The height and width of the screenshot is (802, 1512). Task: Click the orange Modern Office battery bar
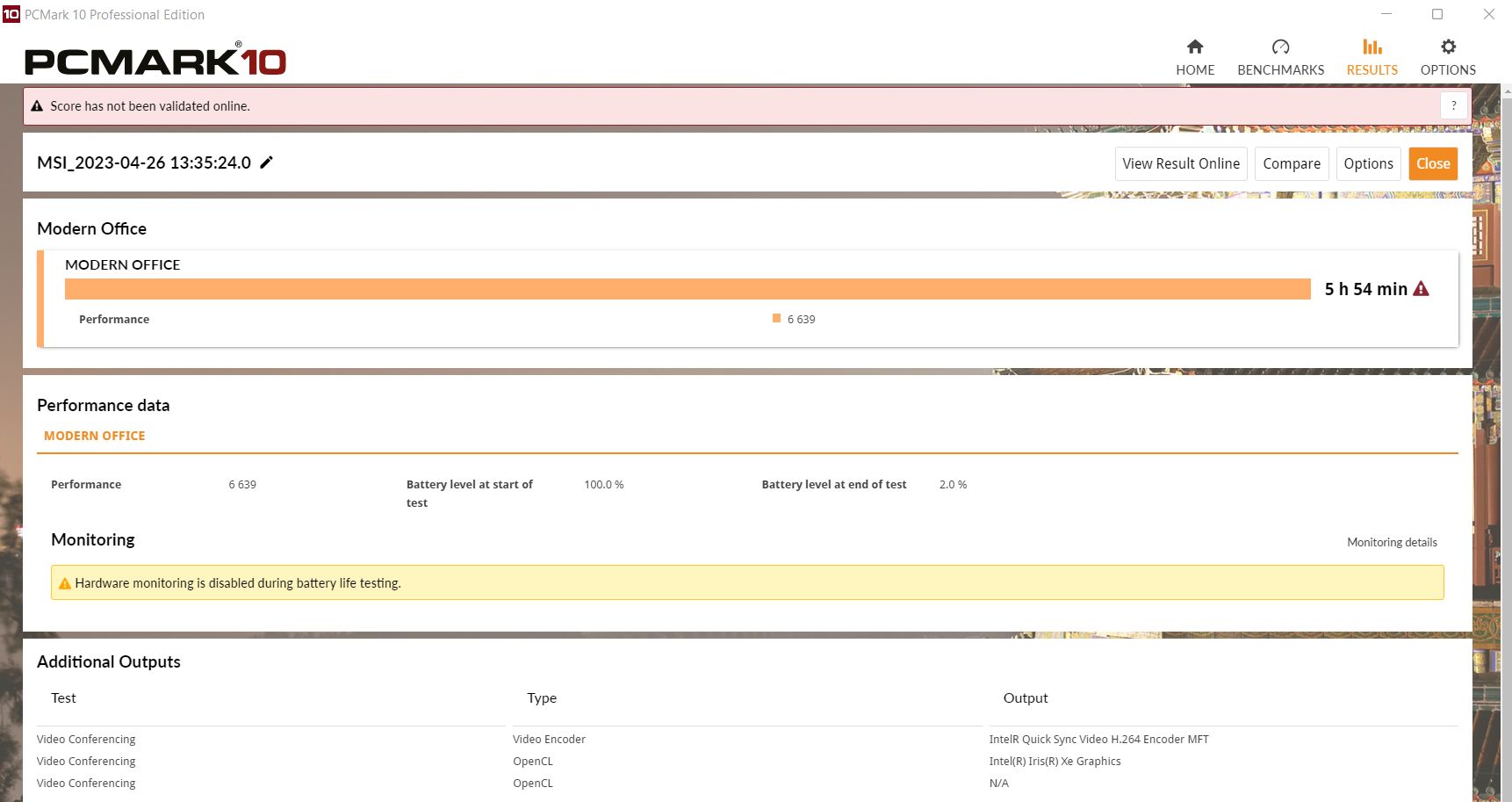(x=688, y=289)
